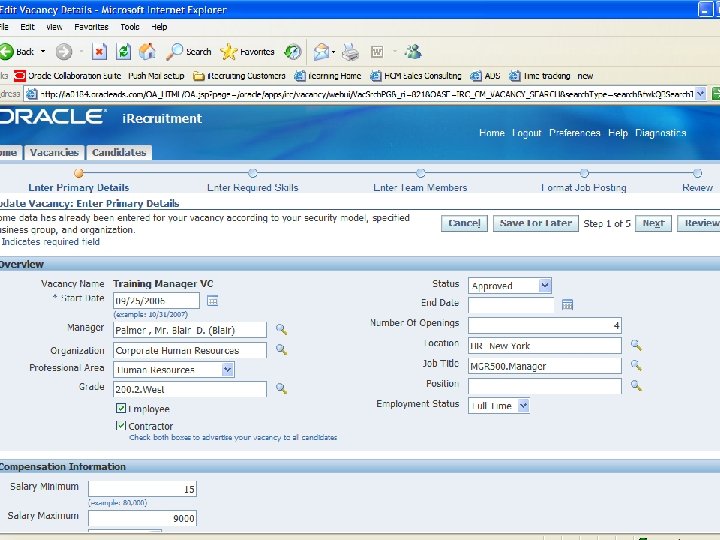Click the Start Date input field
This screenshot has height=540, width=720.
tap(156, 301)
